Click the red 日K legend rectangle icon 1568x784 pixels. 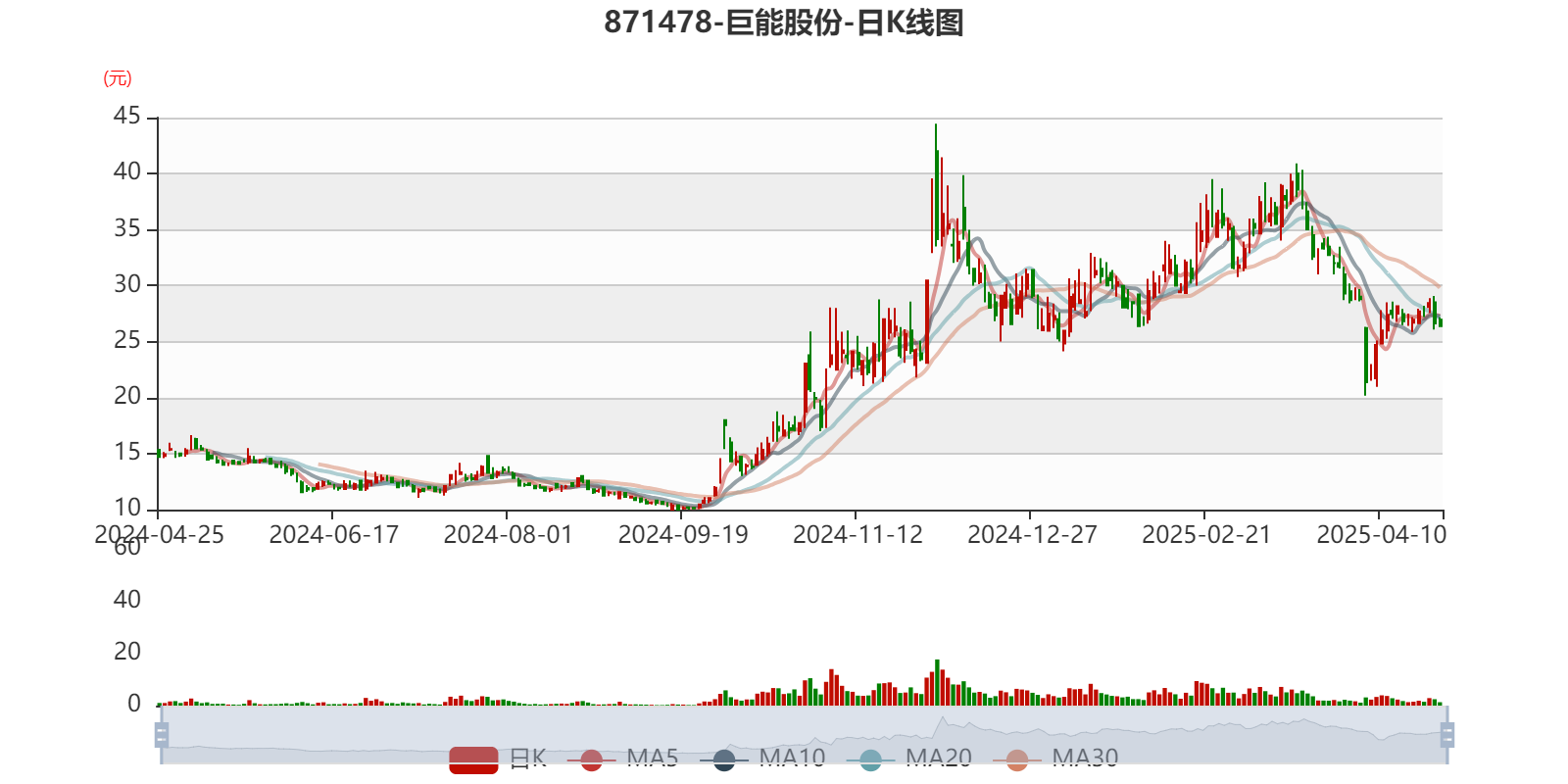(473, 759)
